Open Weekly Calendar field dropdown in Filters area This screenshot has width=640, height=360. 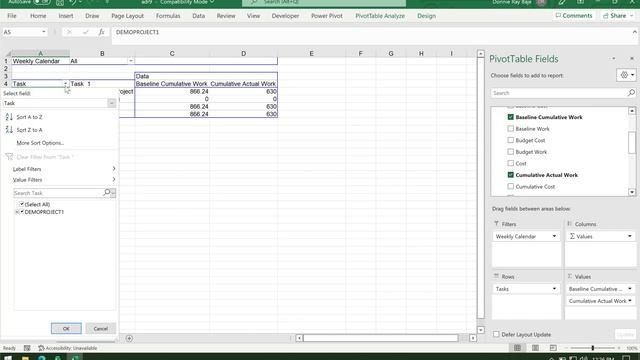pyautogui.click(x=554, y=236)
